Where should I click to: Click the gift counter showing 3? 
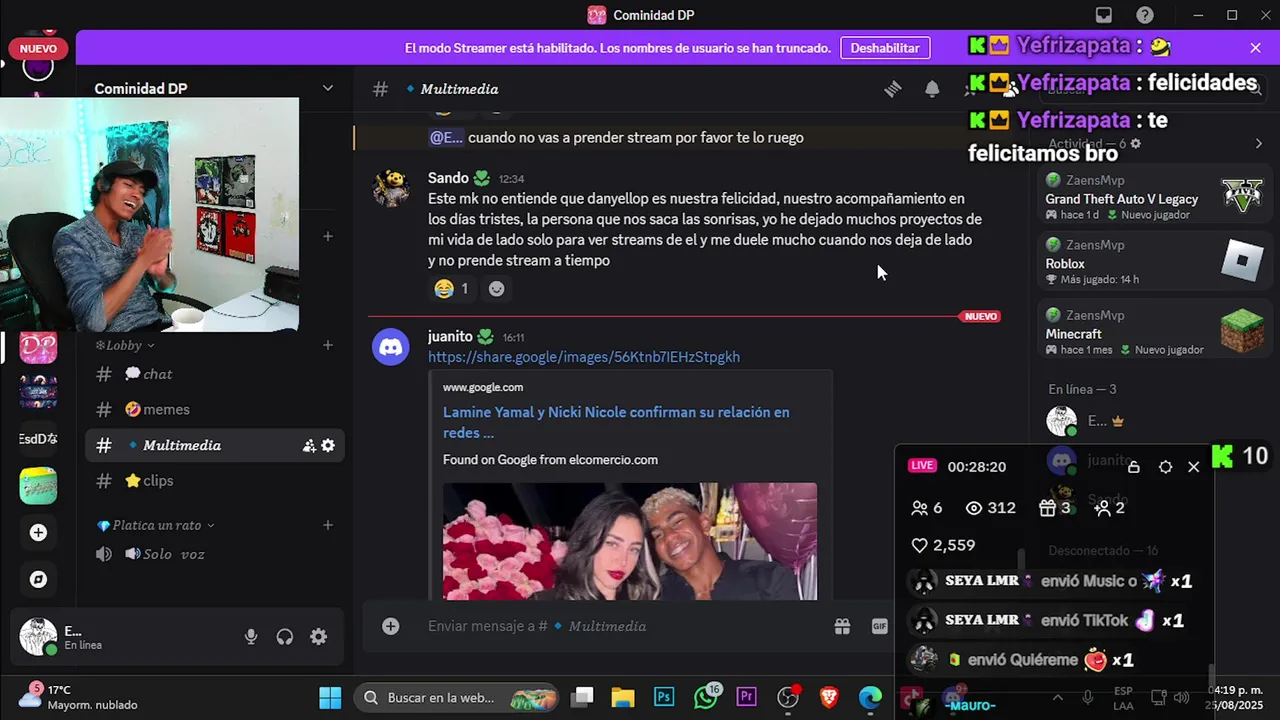[1055, 508]
